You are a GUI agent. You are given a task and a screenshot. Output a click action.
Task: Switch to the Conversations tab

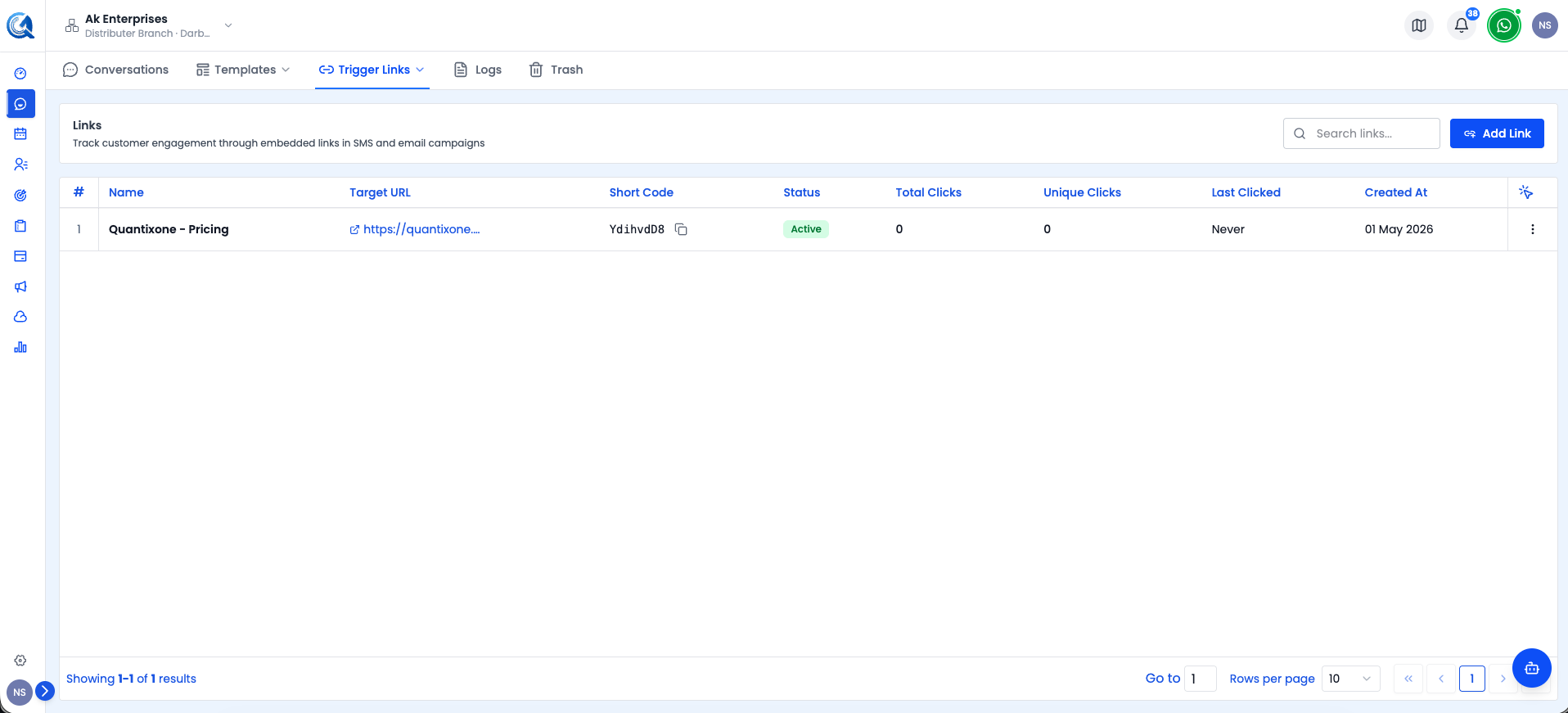click(x=115, y=70)
